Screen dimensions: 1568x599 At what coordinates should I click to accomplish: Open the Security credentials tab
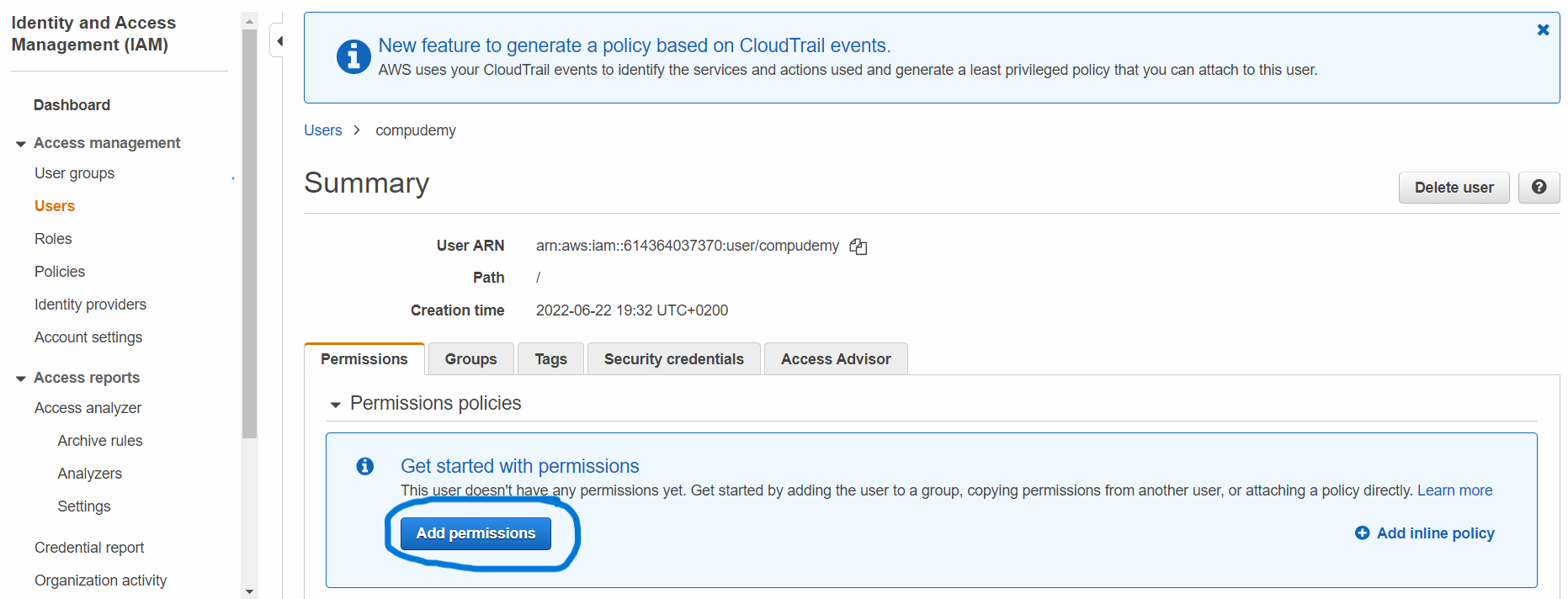click(673, 359)
